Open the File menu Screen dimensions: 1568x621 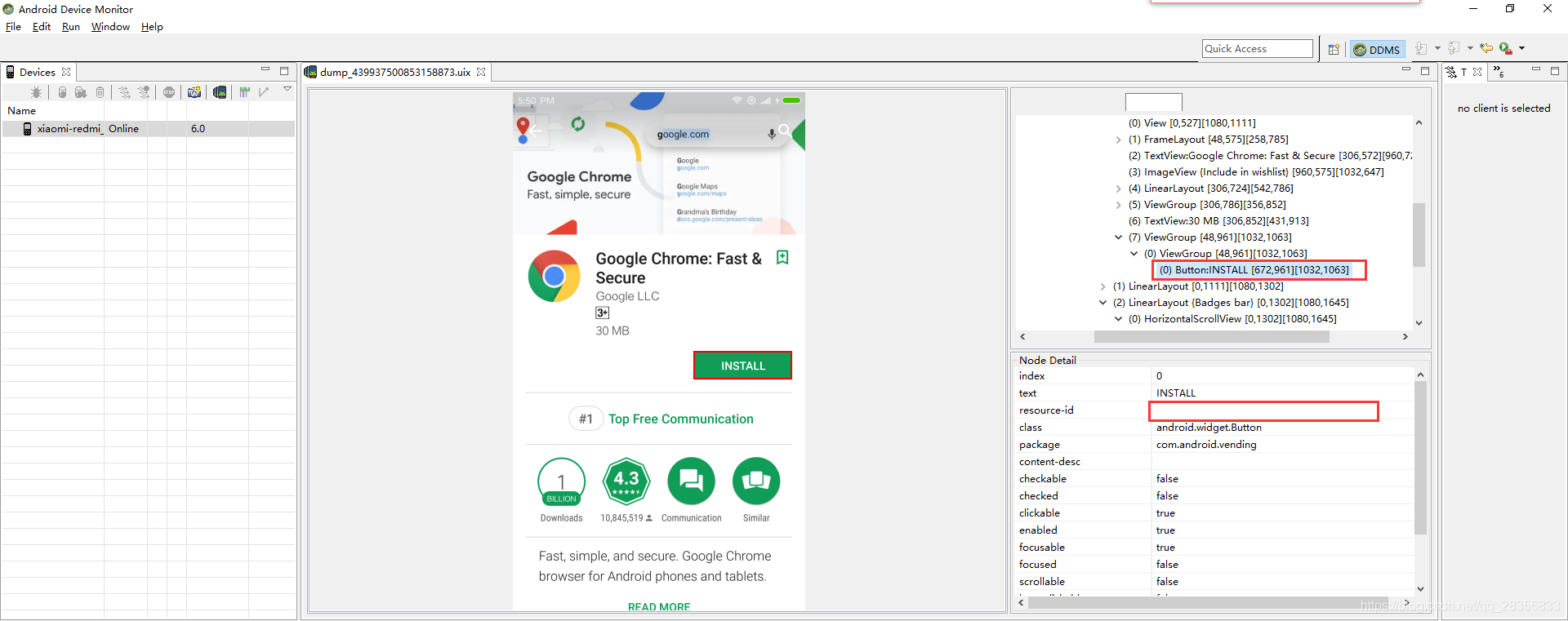point(13,27)
